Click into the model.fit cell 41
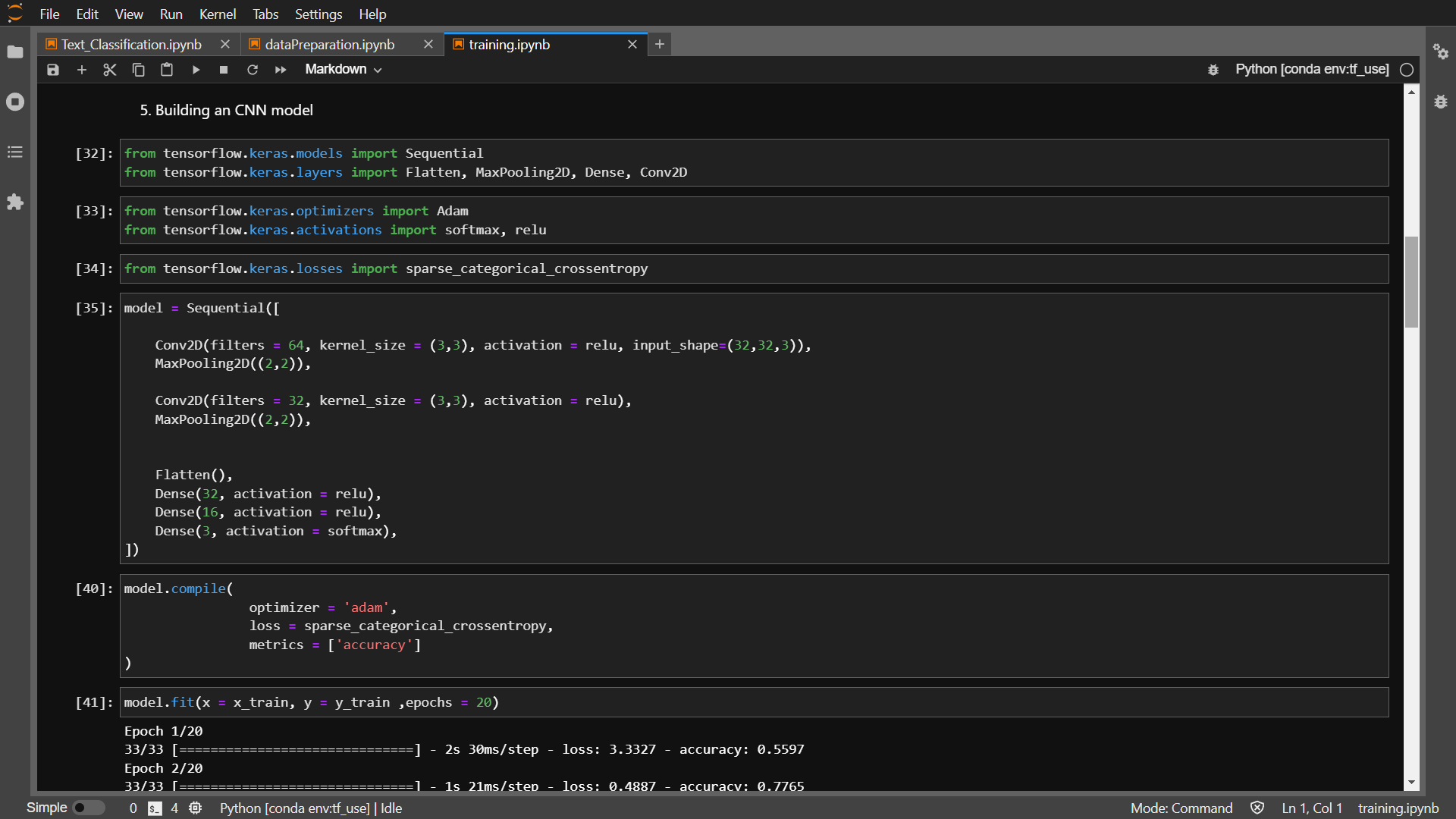This screenshot has height=819, width=1456. pyautogui.click(x=754, y=703)
